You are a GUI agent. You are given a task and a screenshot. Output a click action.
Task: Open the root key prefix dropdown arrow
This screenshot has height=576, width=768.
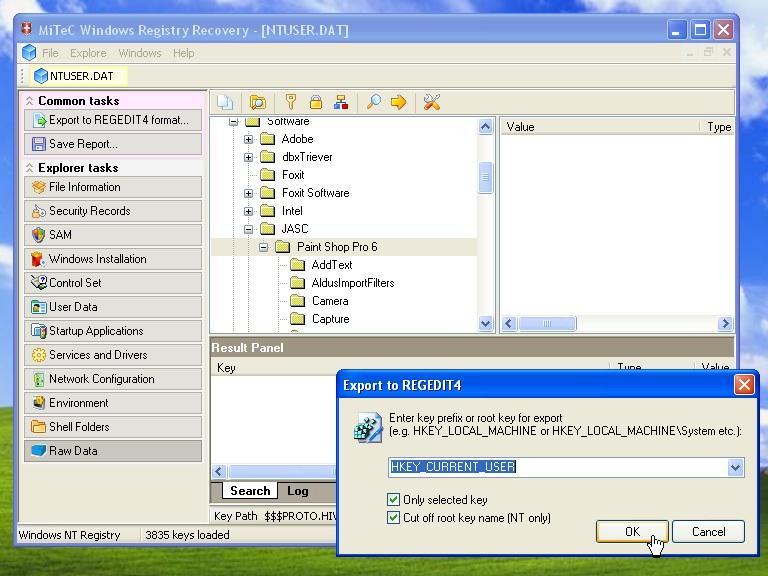point(735,467)
